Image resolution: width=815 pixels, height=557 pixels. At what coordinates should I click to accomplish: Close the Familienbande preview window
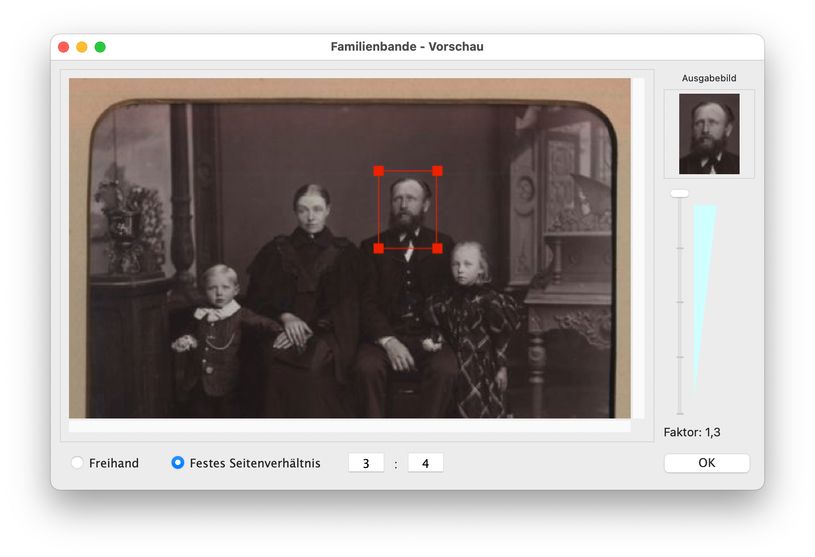pyautogui.click(x=64, y=47)
